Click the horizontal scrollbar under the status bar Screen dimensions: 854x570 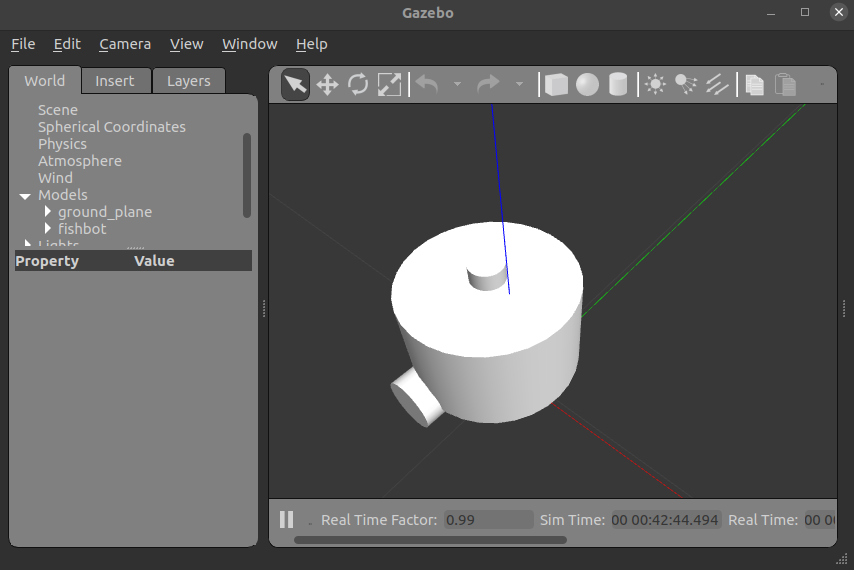430,540
